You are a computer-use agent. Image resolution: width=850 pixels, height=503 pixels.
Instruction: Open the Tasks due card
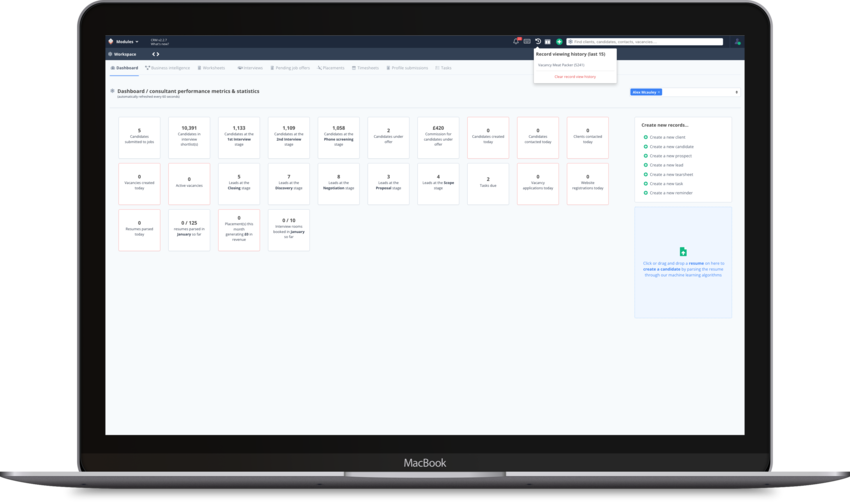488,184
